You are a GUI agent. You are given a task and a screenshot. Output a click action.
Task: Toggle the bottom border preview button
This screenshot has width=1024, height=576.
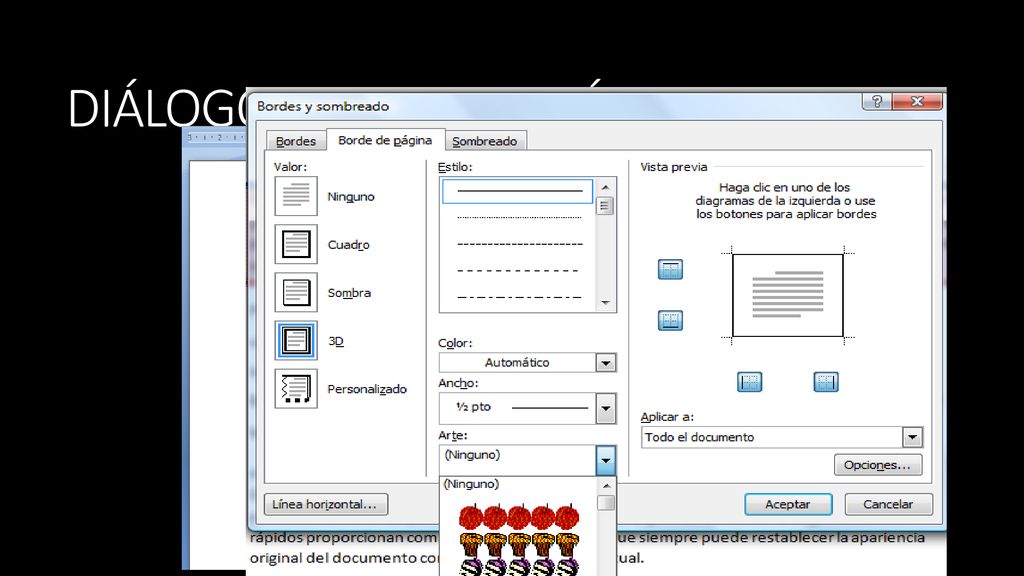click(670, 320)
